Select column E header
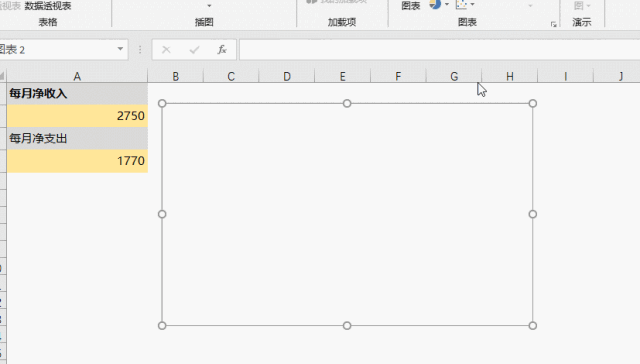 [x=342, y=76]
